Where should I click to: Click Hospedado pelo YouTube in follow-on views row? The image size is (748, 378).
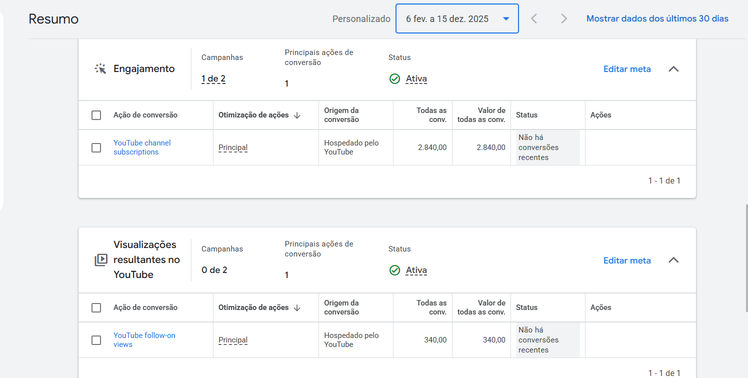click(x=351, y=340)
